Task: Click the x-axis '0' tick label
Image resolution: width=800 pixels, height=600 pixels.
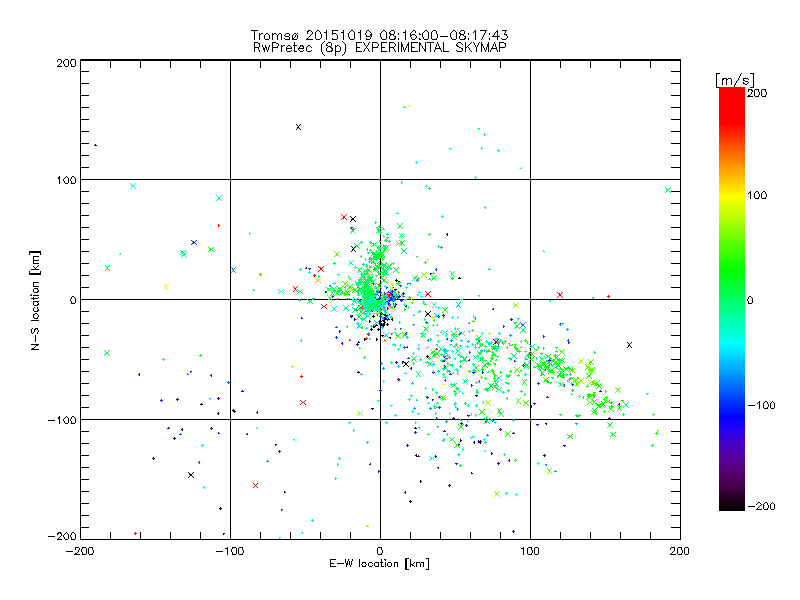Action: tap(380, 551)
